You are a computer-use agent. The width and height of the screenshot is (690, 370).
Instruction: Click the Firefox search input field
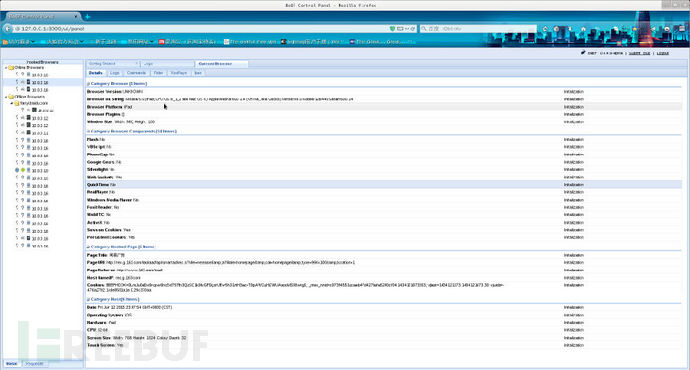477,29
